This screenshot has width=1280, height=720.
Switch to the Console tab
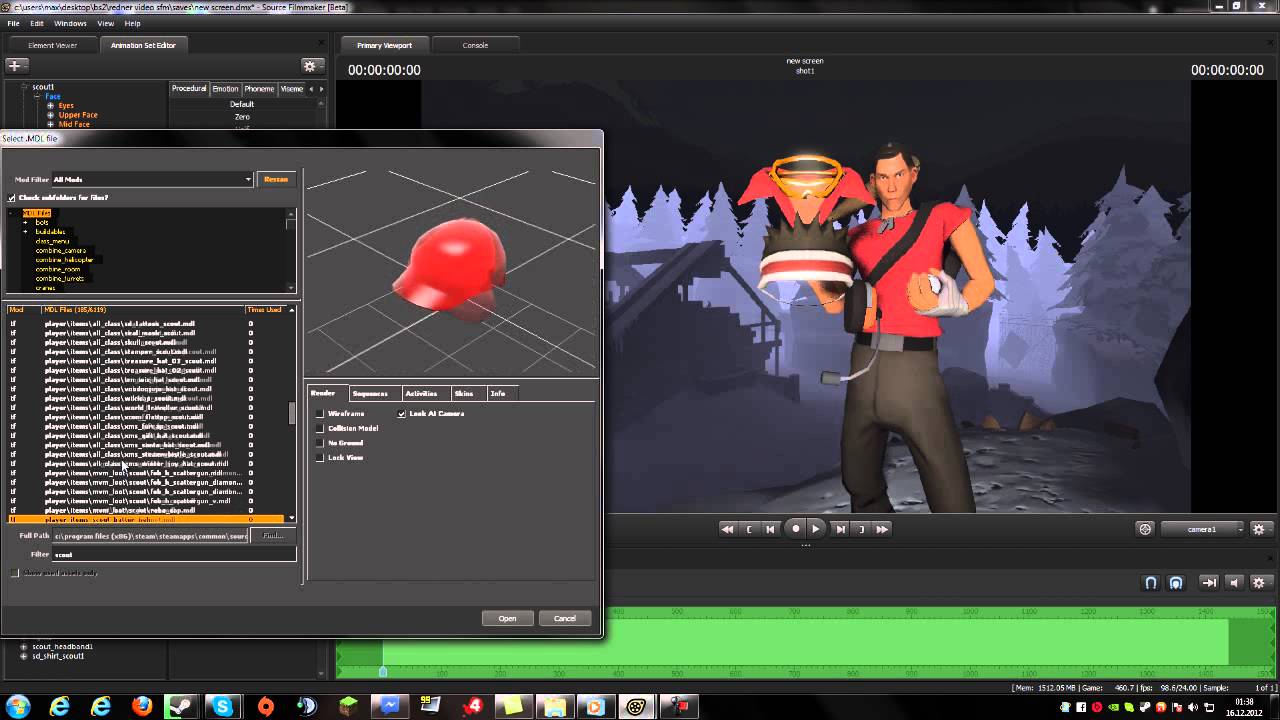pos(475,45)
